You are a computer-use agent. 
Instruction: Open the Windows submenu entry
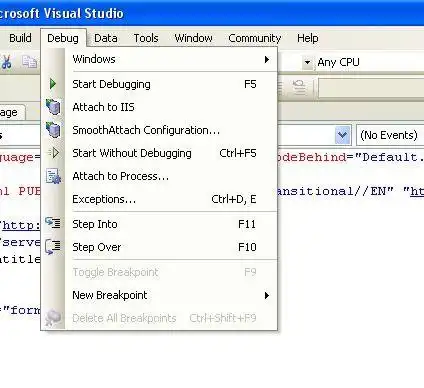click(159, 59)
